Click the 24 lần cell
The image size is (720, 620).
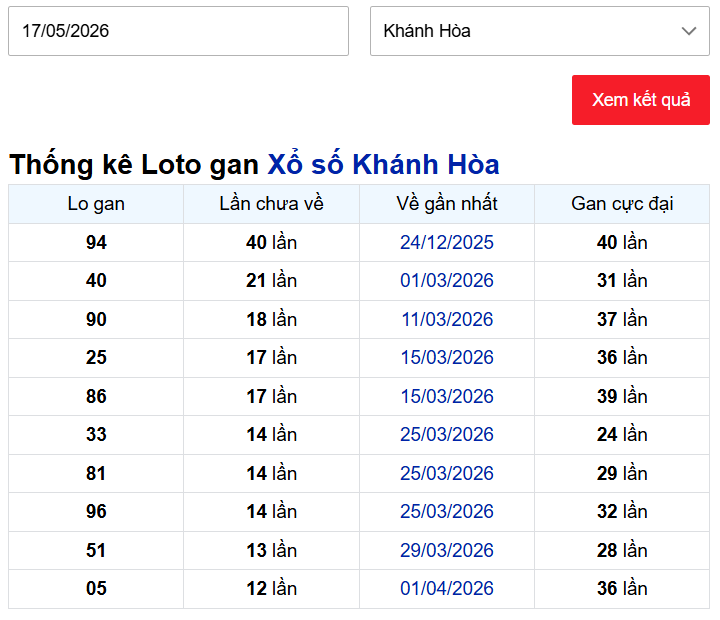(622, 434)
